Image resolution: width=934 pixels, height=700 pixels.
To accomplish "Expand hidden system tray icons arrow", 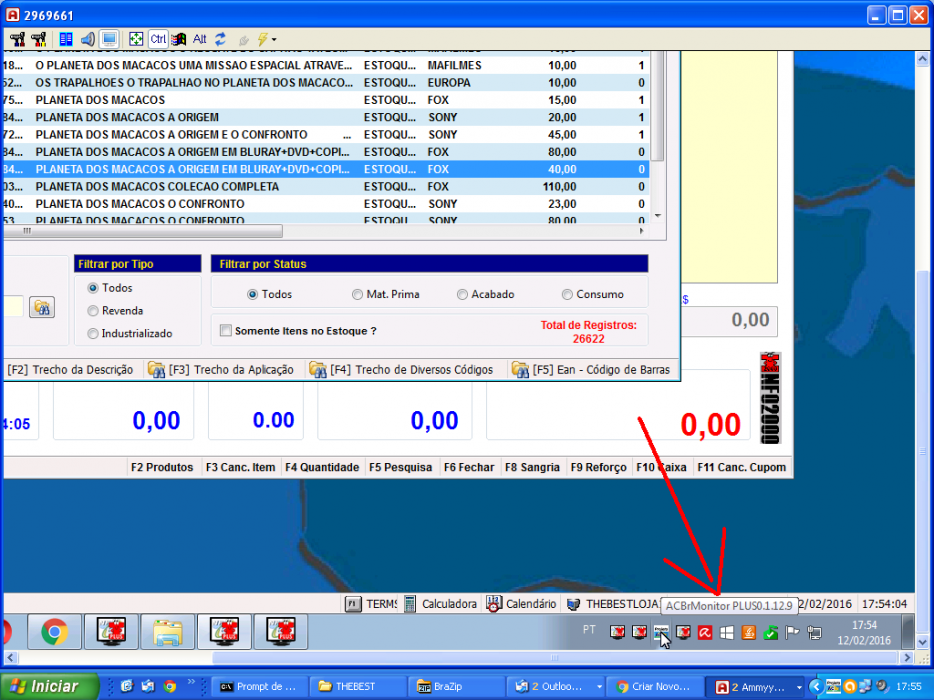I will tap(815, 687).
